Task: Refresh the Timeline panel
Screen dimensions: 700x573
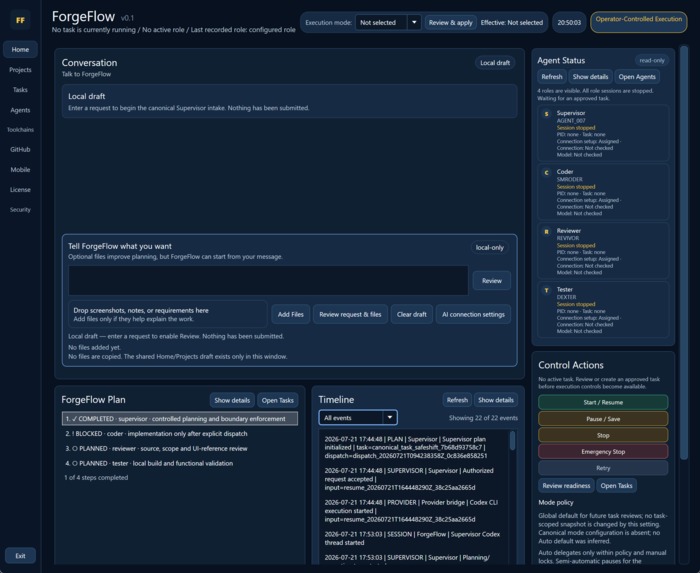Action: 457,400
